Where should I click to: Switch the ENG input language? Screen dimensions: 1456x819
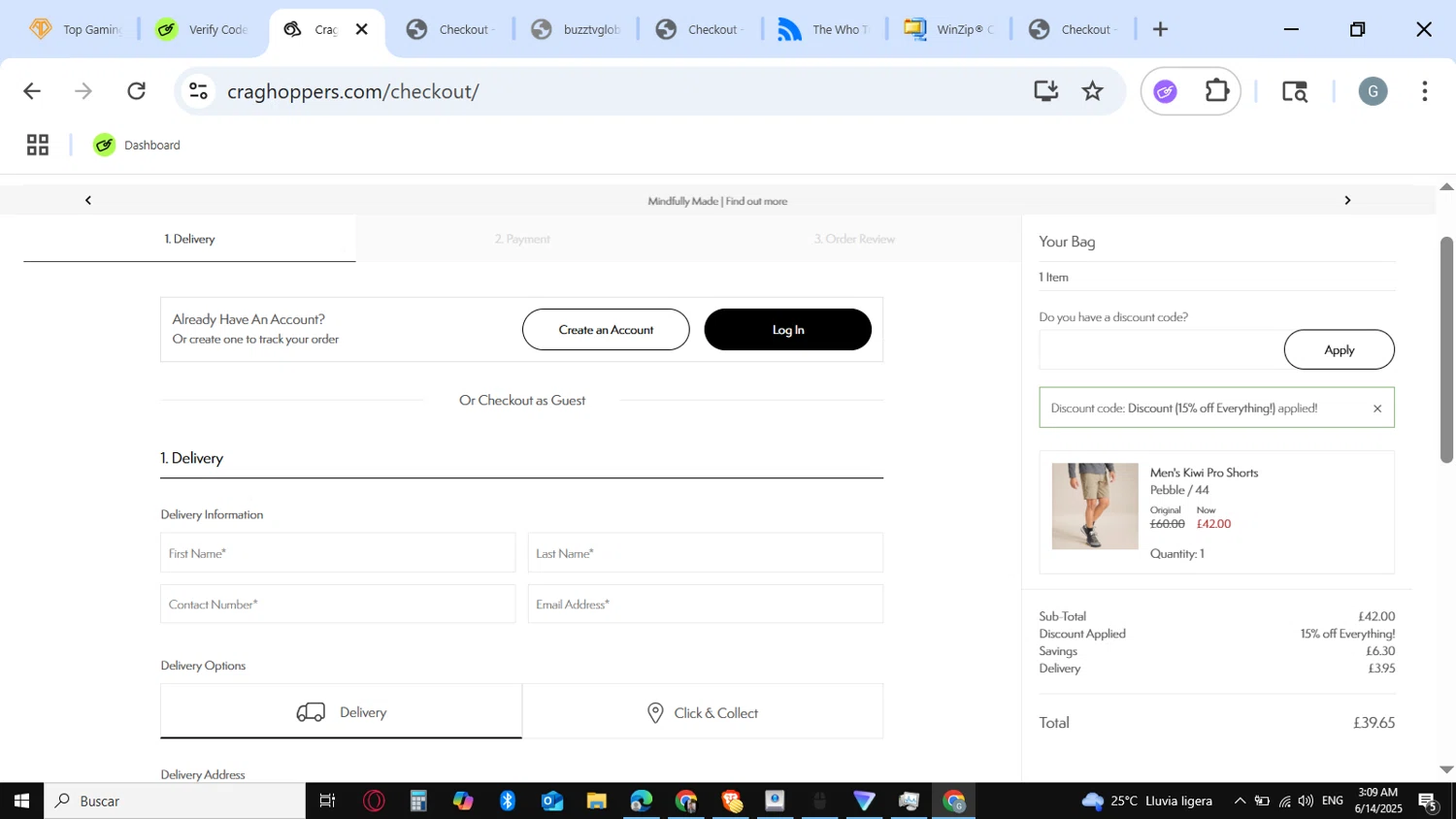pos(1333,801)
